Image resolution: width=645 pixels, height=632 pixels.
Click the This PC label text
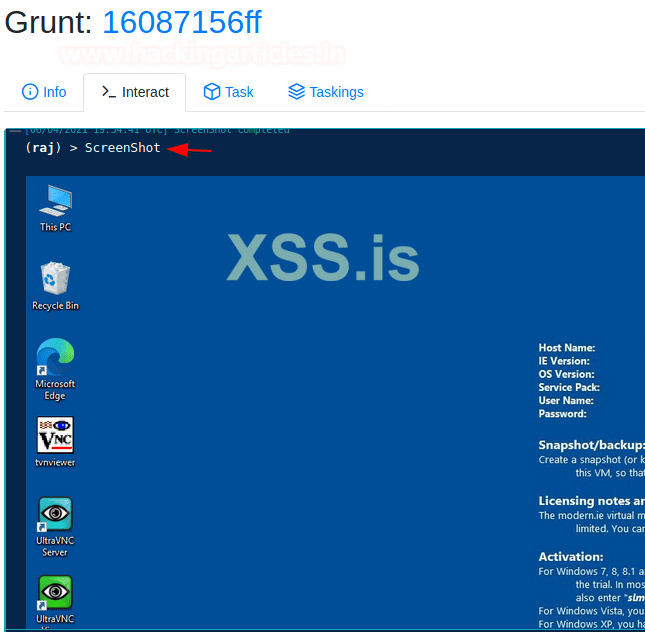[x=56, y=227]
